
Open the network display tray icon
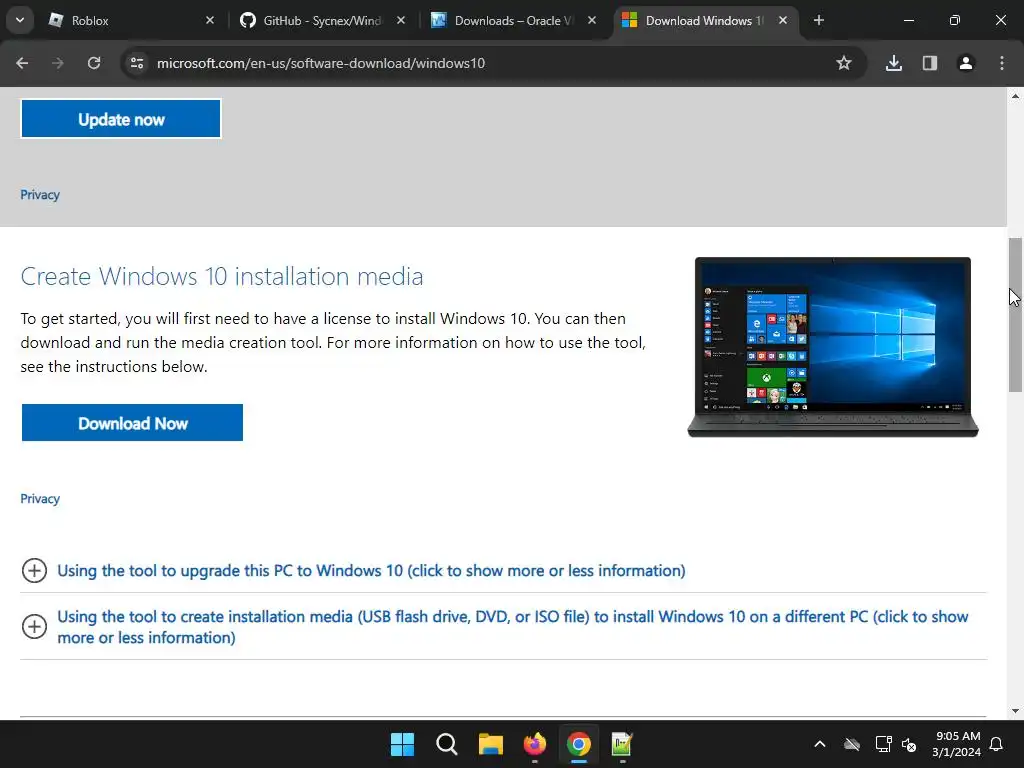click(884, 744)
